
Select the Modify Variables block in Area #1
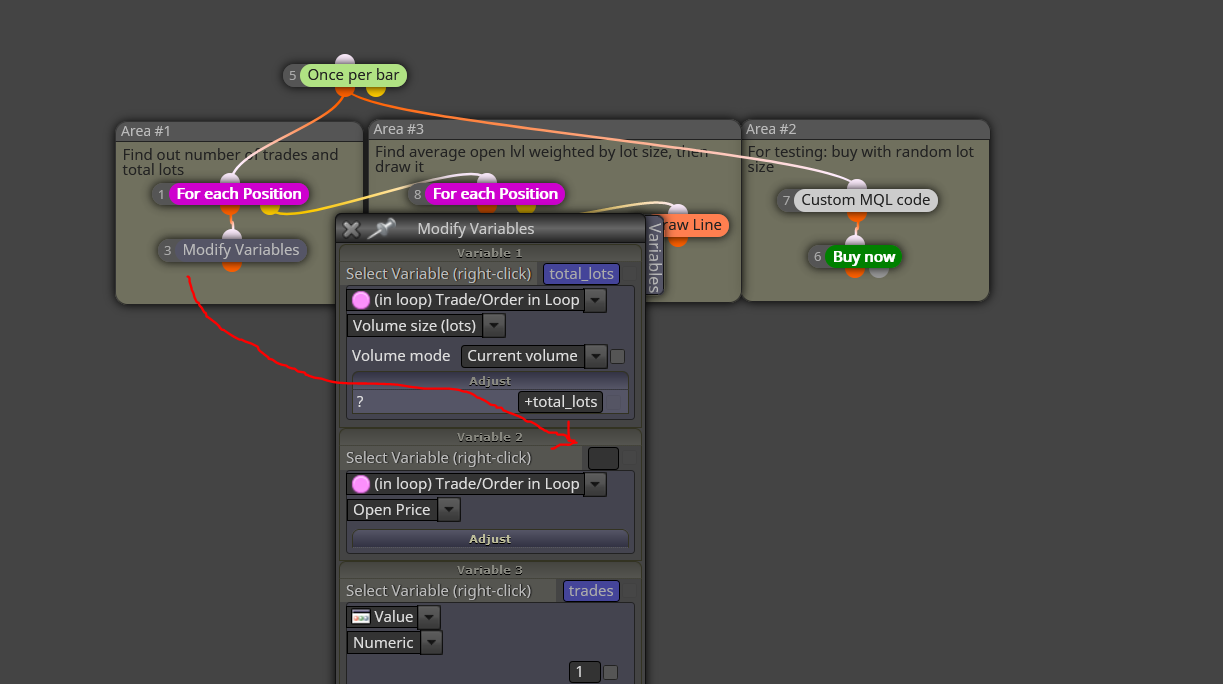[241, 250]
